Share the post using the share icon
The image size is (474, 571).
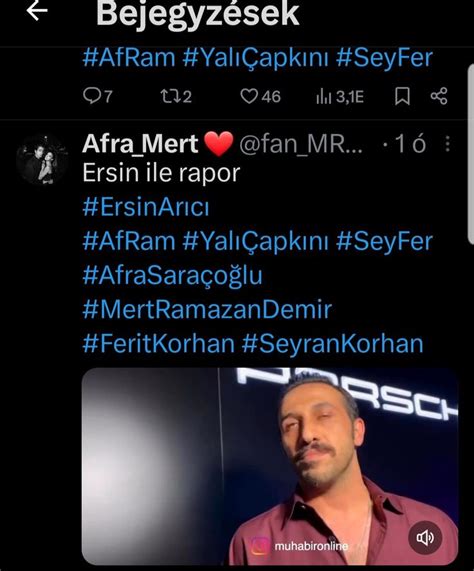click(439, 96)
